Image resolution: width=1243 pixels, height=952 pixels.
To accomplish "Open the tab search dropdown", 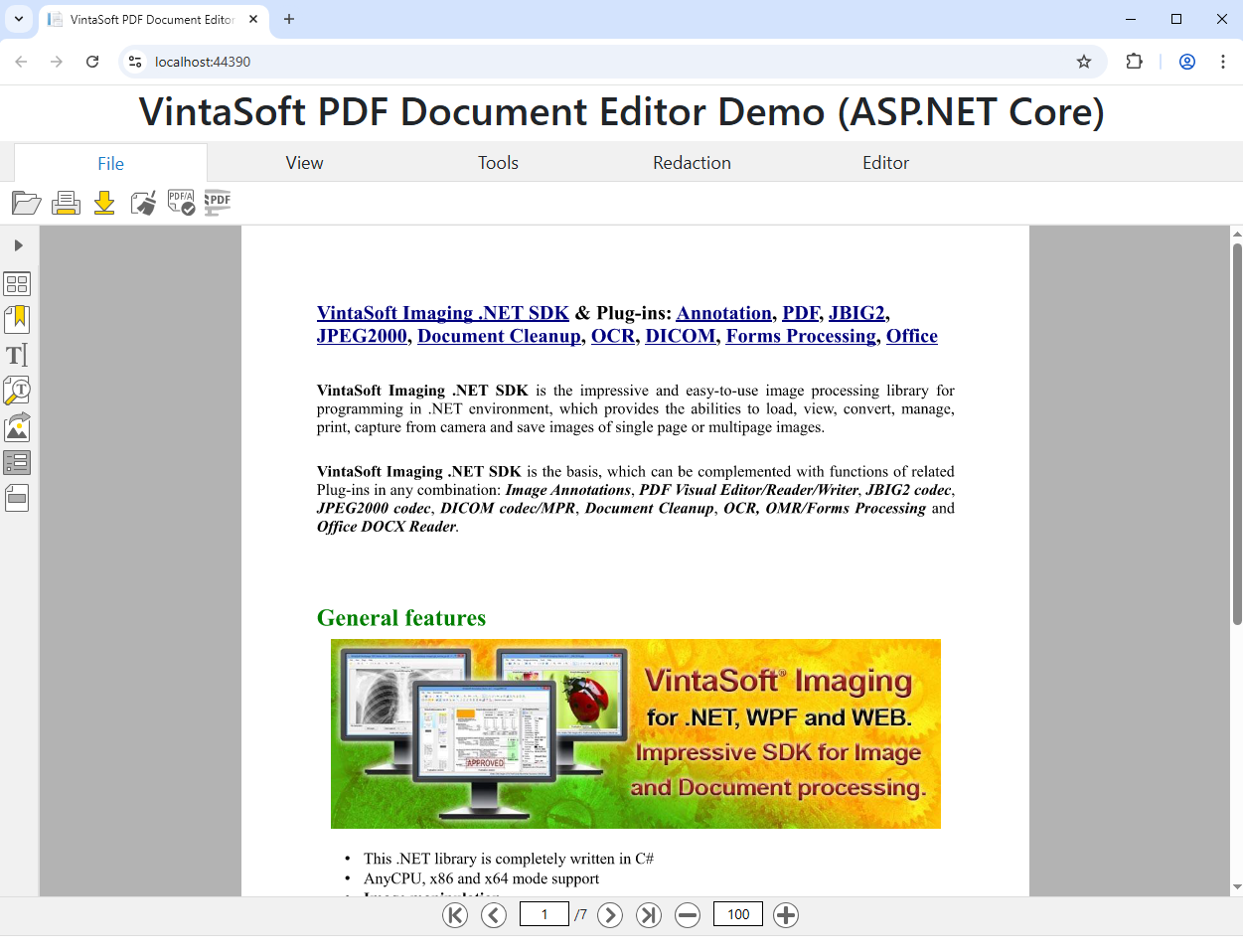I will click(19, 19).
